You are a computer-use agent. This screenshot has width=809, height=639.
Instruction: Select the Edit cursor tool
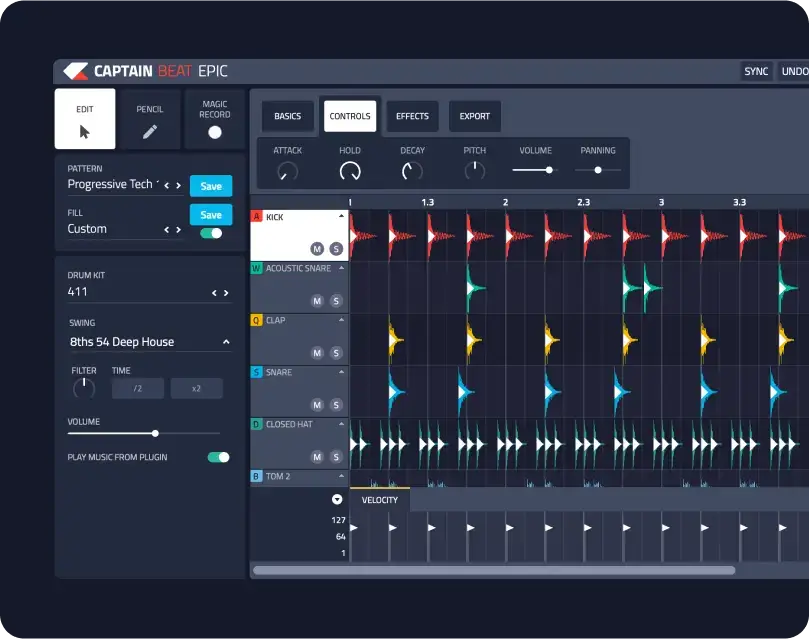(85, 119)
